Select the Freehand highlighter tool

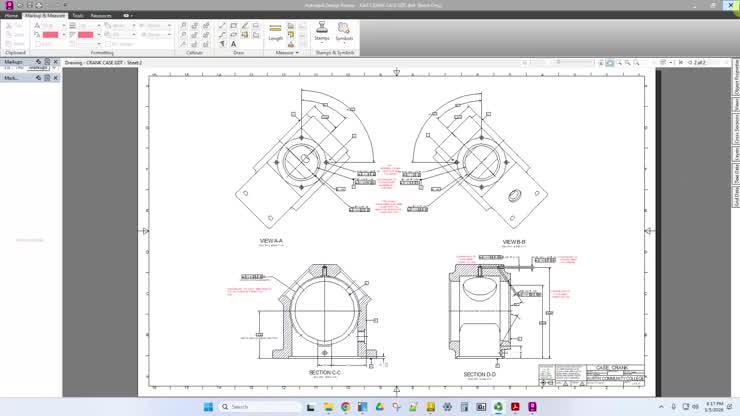[x=245, y=35]
